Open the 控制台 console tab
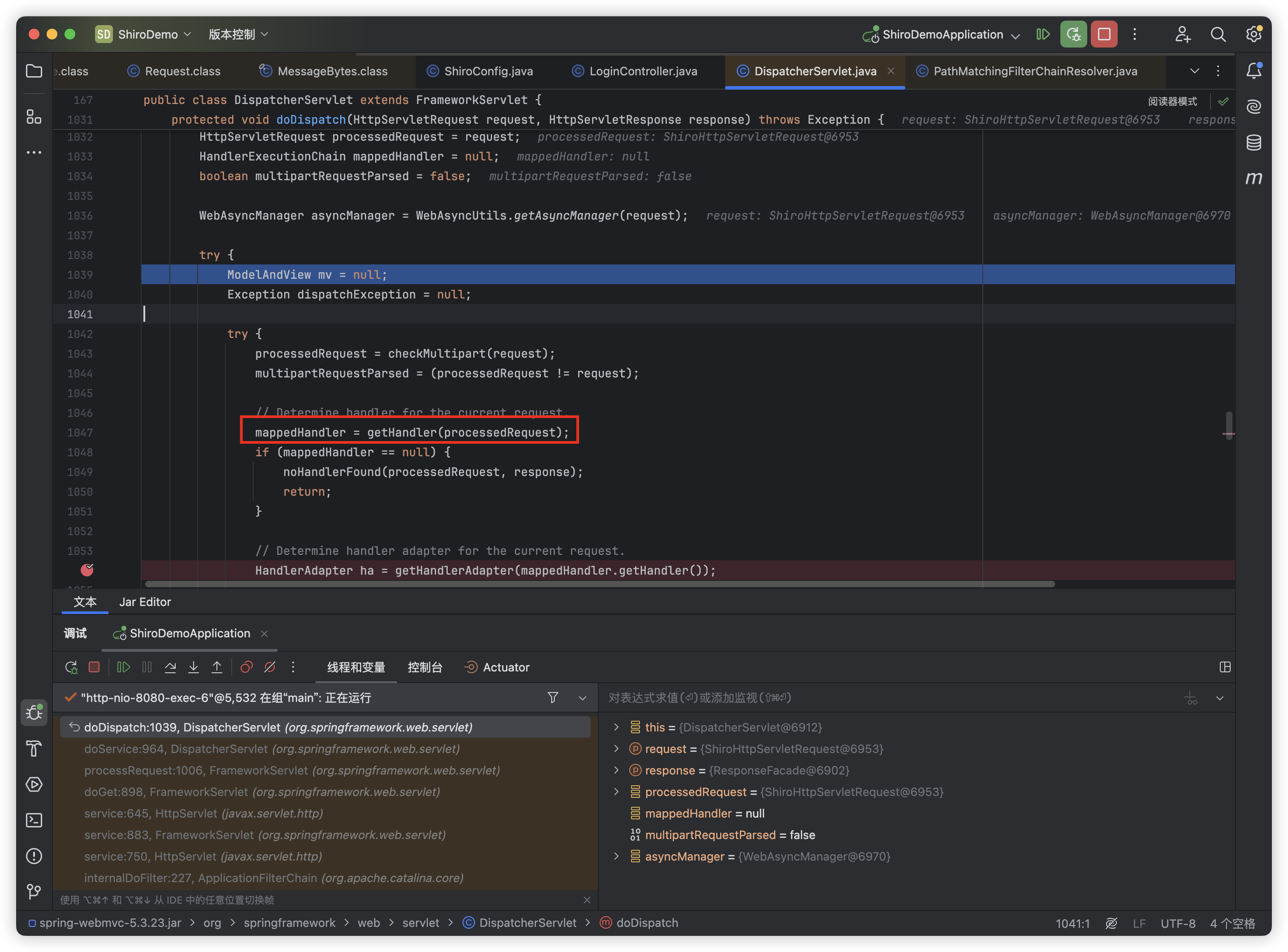The width and height of the screenshot is (1288, 952). tap(424, 667)
